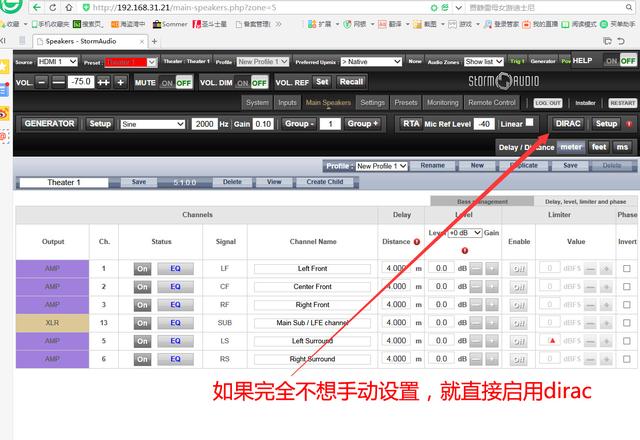Viewport: 640px width, 440px height.
Task: Go back in the browser
Action: click(37, 7)
